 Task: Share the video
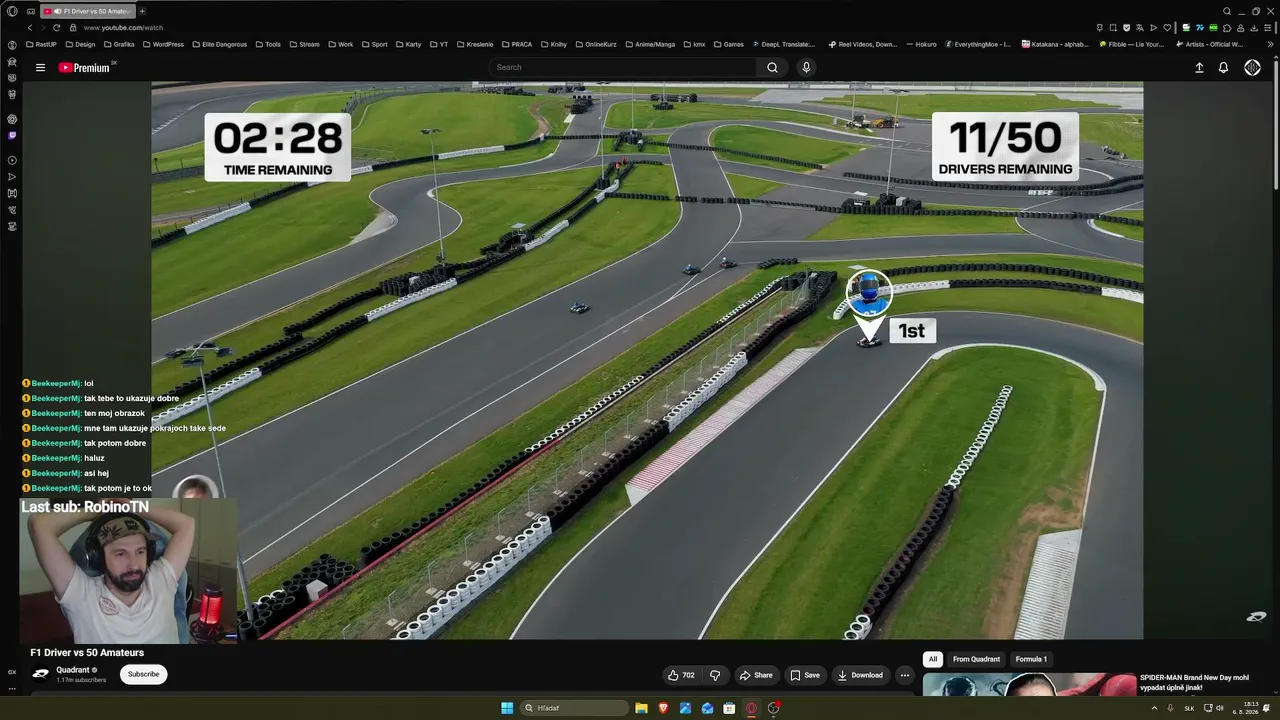point(756,675)
